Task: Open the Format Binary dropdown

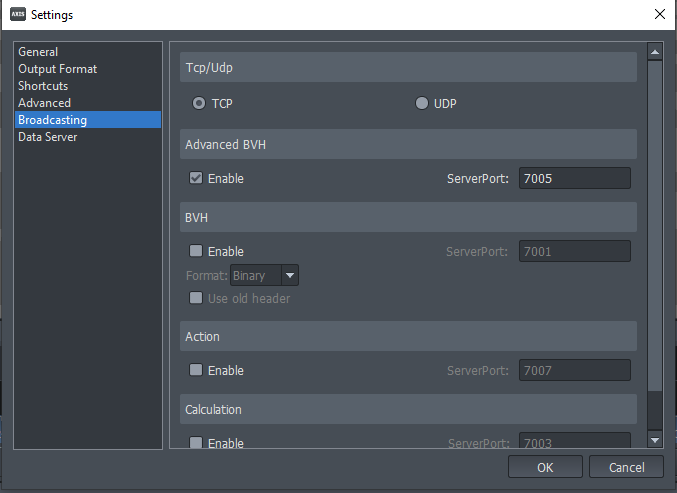Action: 264,275
